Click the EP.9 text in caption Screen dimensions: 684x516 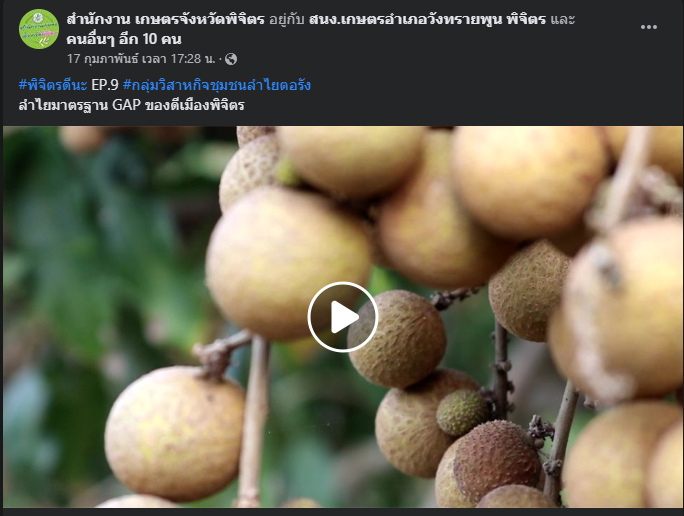point(105,85)
